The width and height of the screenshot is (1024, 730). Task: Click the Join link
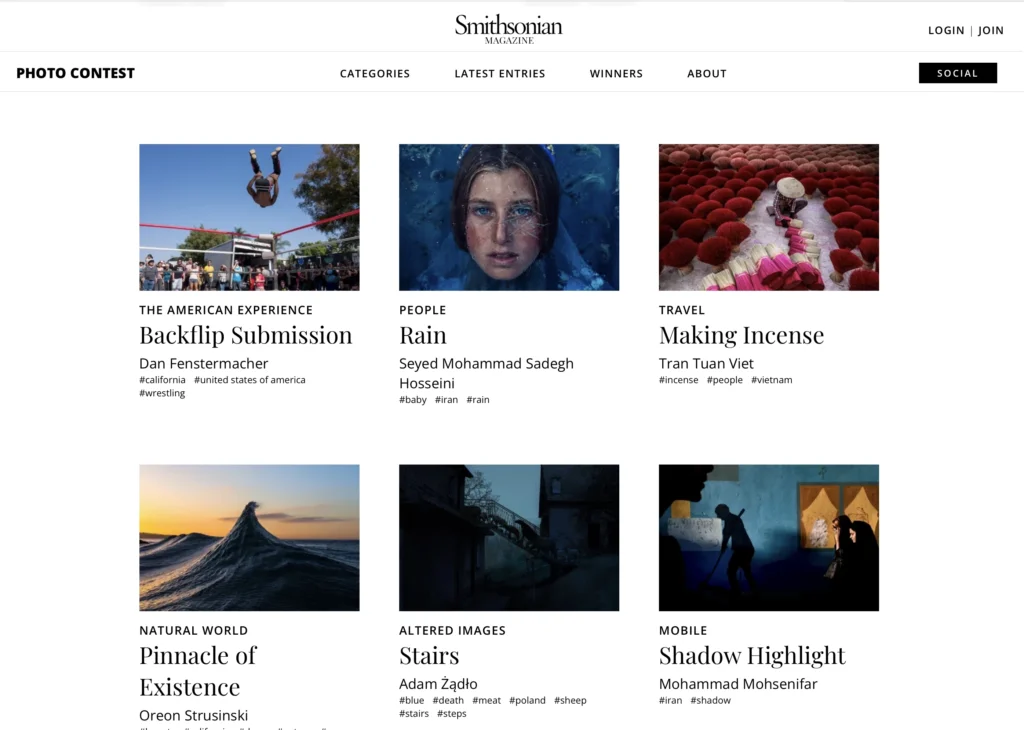pyautogui.click(x=991, y=31)
